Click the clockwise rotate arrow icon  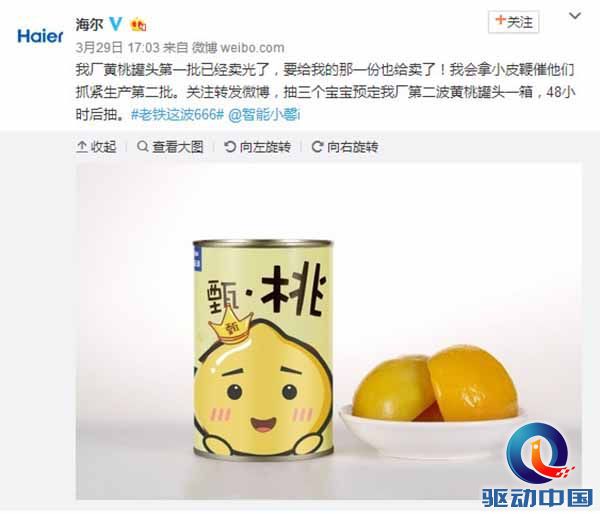[317, 147]
